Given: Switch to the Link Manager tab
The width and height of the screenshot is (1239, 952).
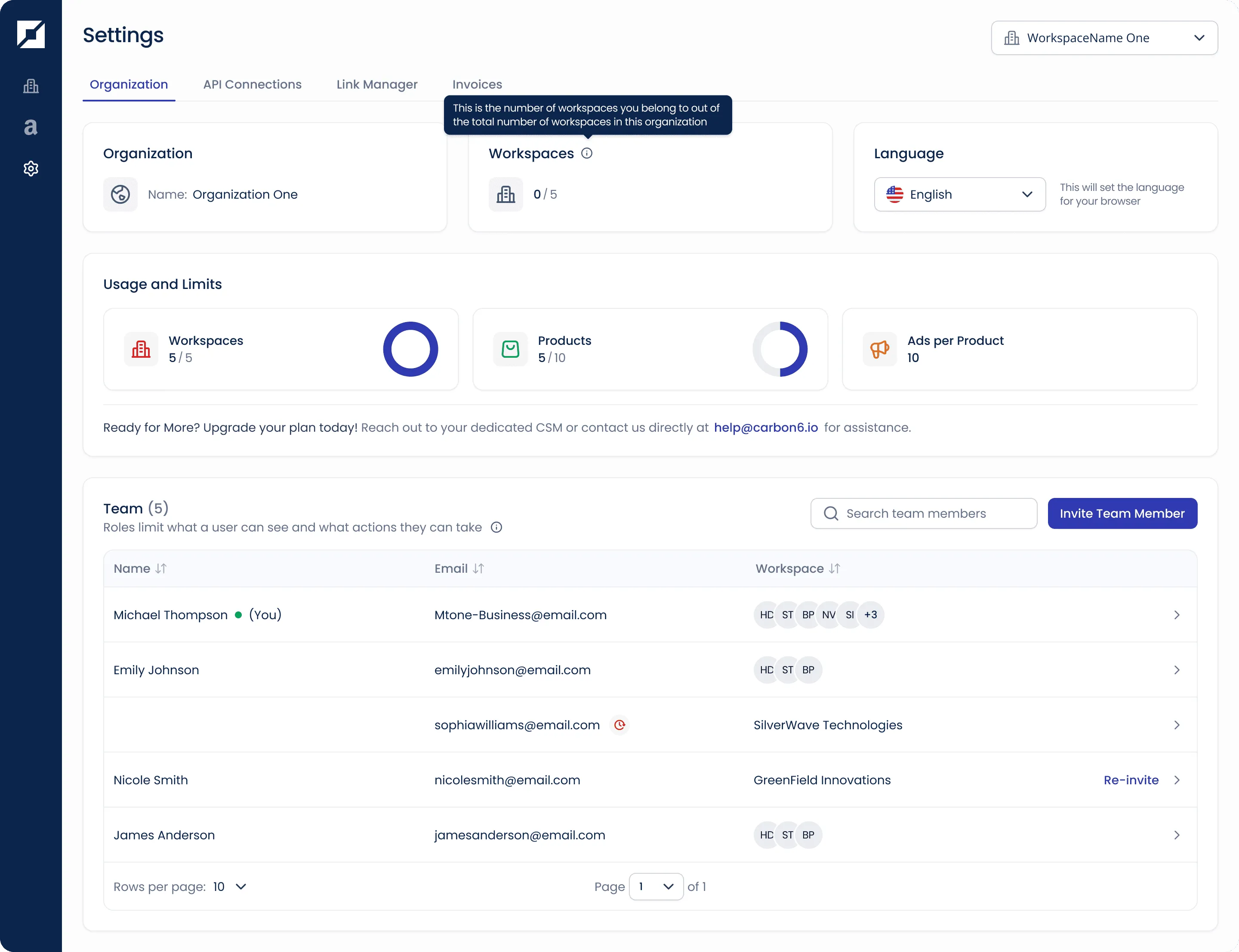Looking at the screenshot, I should click(377, 84).
